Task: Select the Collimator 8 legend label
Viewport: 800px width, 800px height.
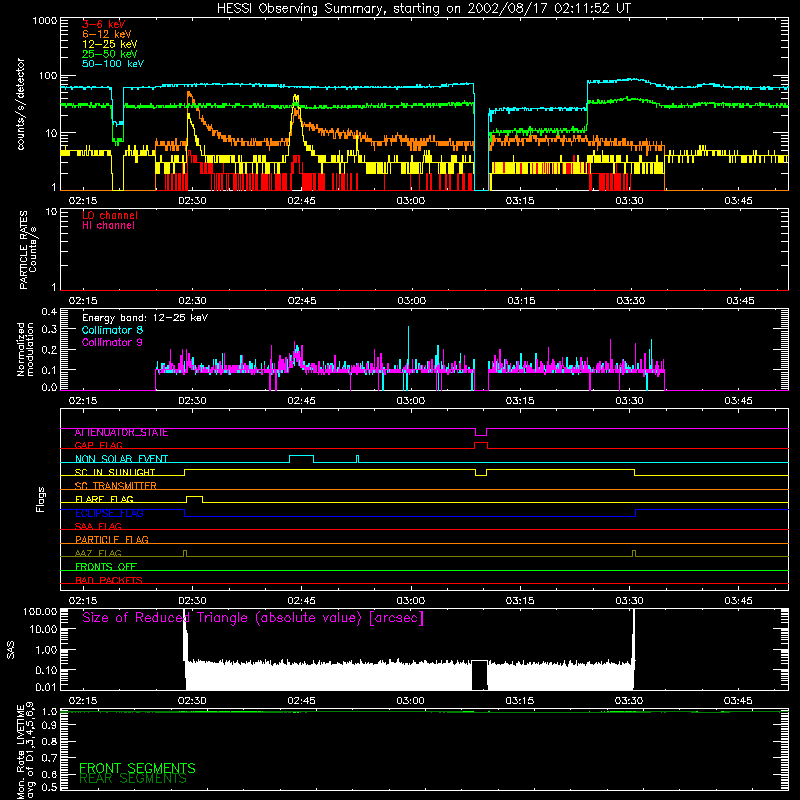Action: 112,330
